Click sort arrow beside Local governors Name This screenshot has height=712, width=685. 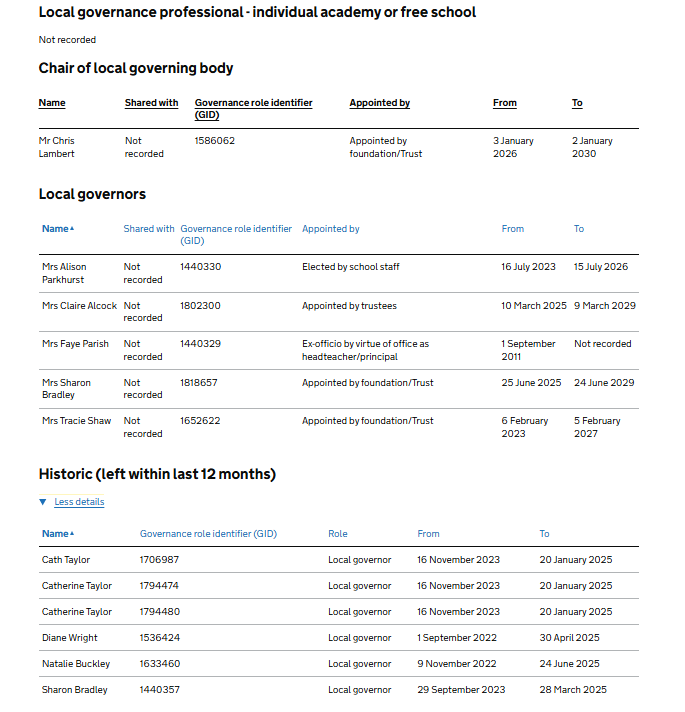pyautogui.click(x=72, y=229)
